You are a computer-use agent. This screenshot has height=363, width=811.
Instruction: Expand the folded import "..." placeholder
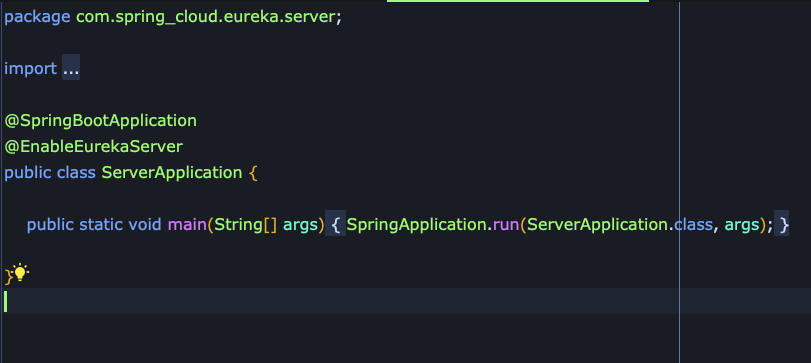tap(71, 68)
